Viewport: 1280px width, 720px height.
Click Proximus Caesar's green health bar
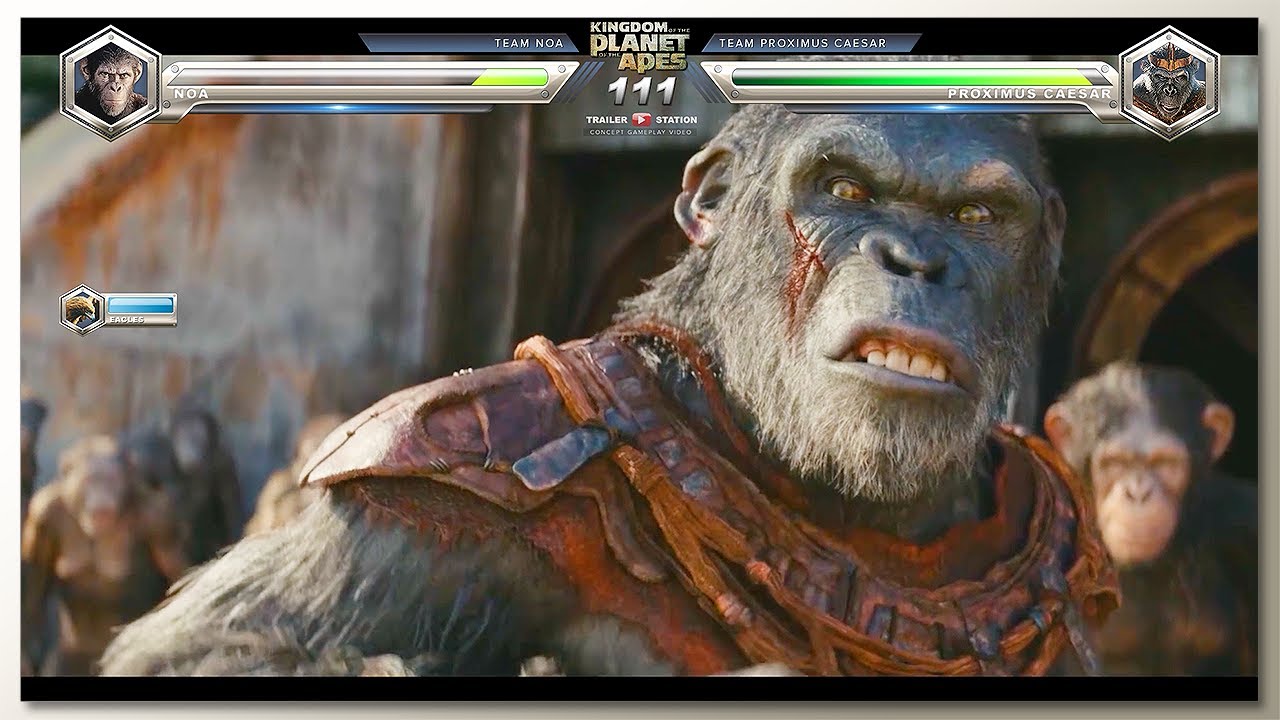[912, 78]
